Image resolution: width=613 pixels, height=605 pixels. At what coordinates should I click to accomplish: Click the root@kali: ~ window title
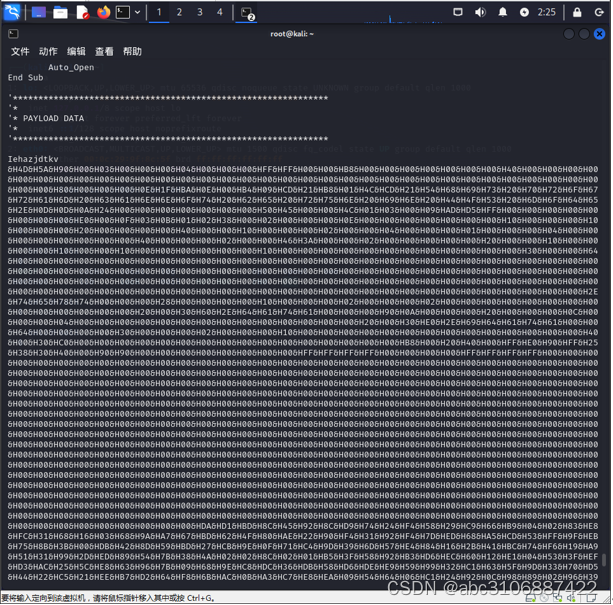(x=292, y=34)
